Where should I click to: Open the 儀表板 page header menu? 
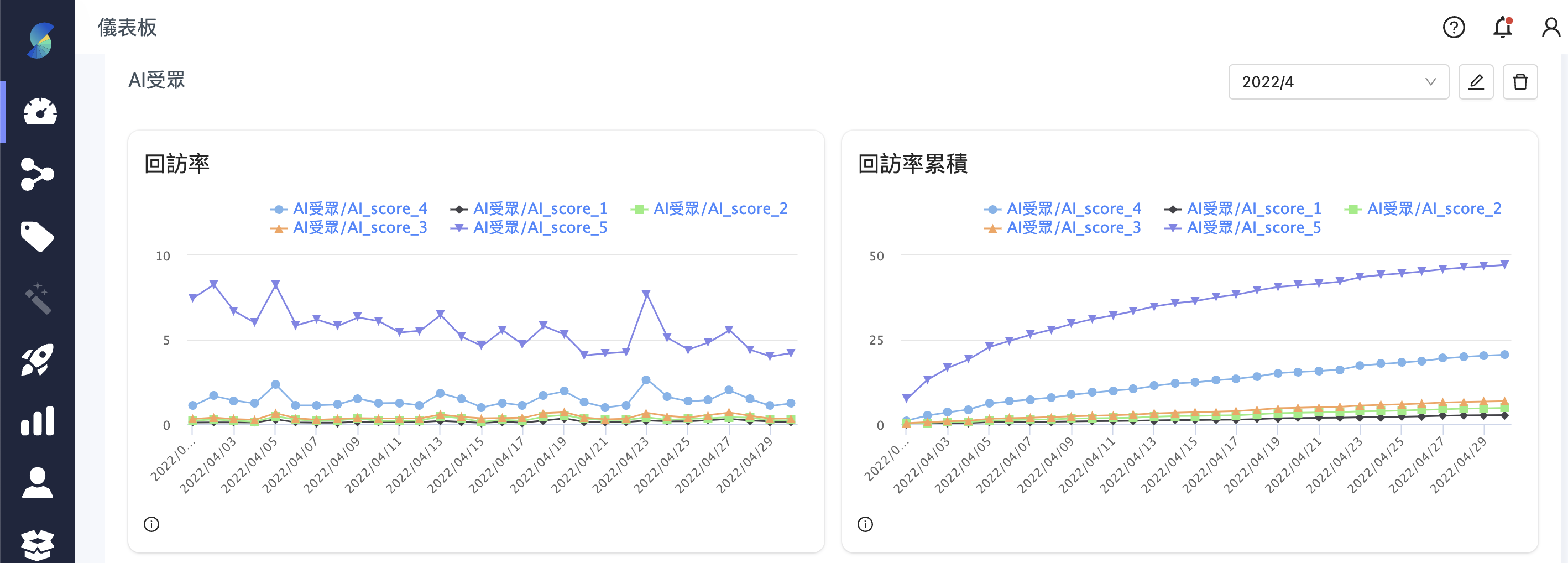[127, 28]
